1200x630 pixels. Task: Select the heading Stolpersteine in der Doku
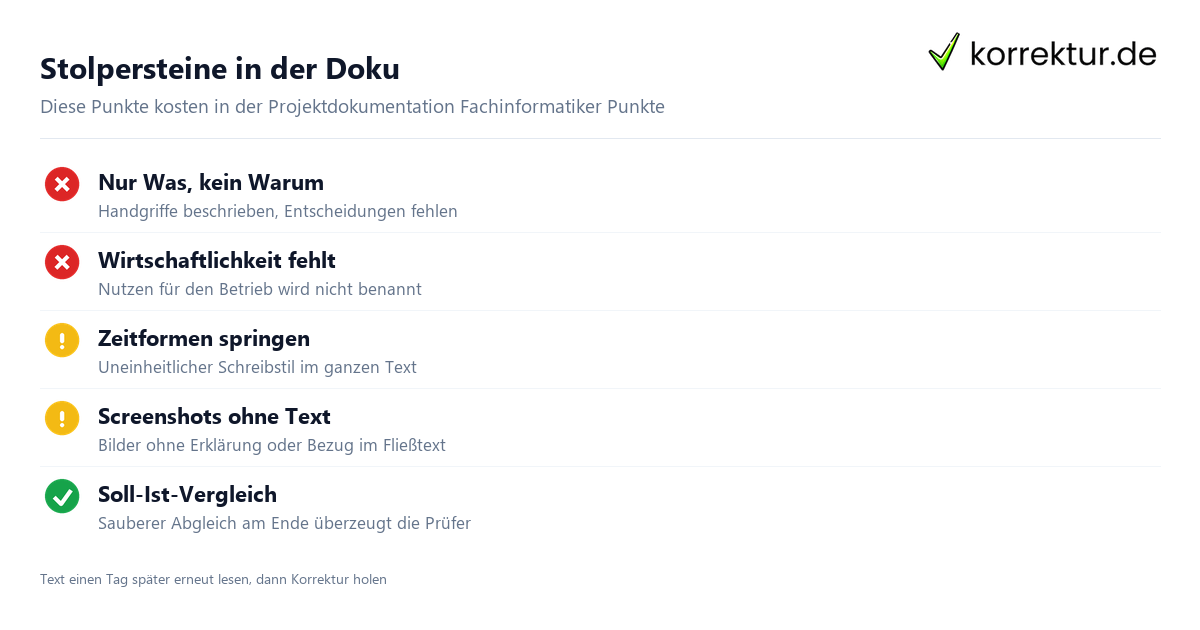point(220,69)
